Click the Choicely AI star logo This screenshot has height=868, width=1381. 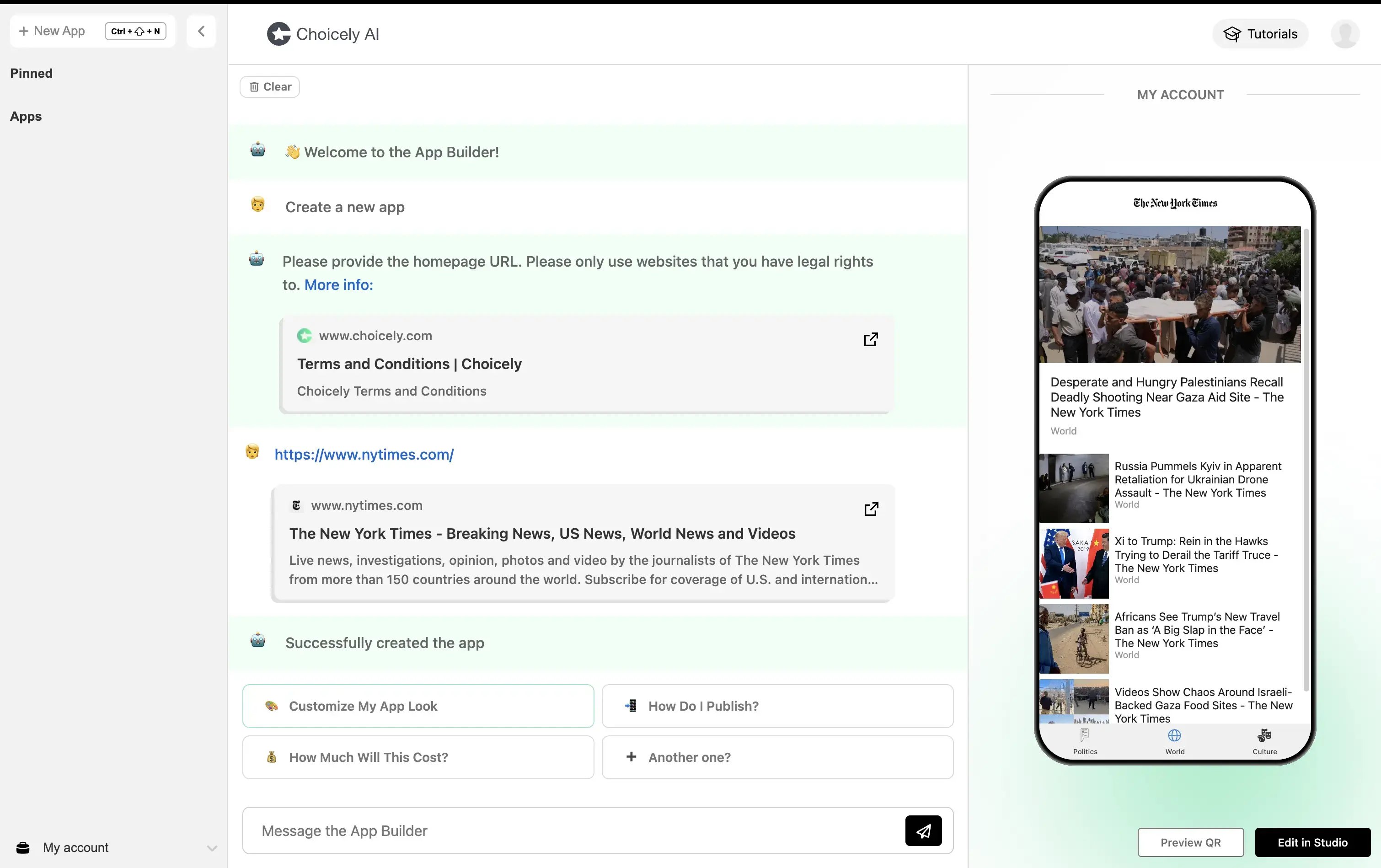pos(279,34)
